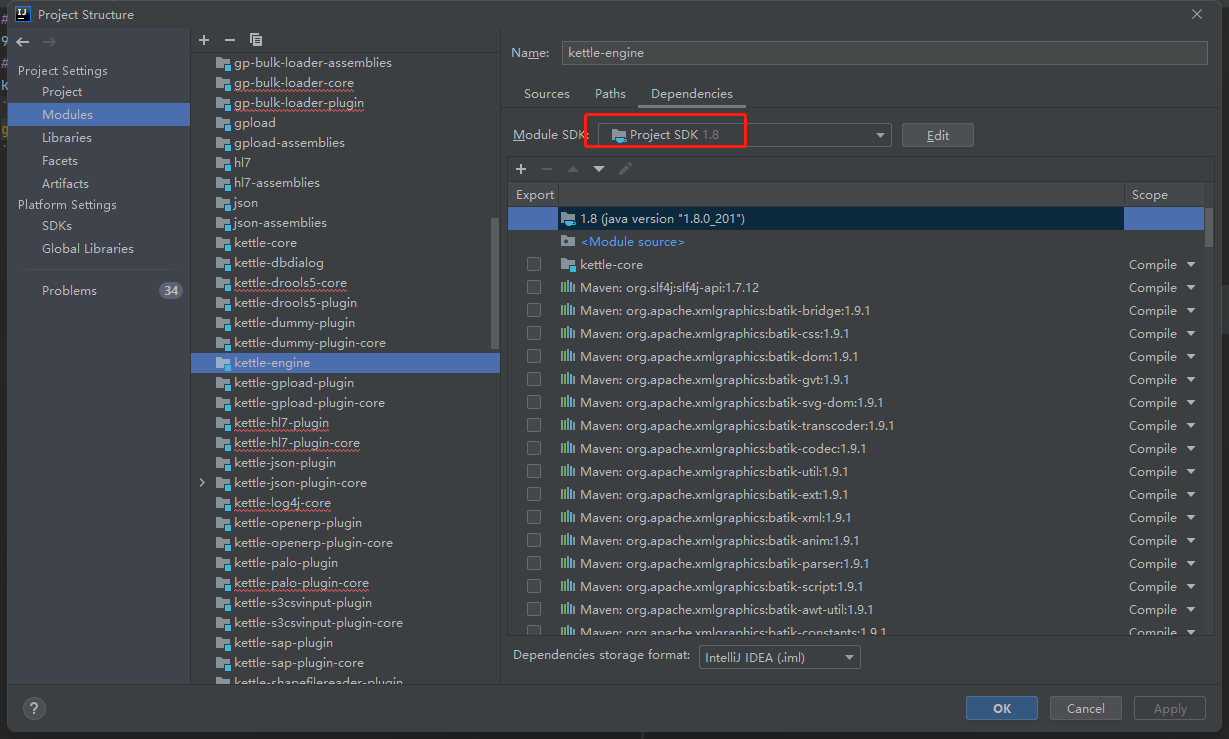Click the slf4j-api library icon

pos(568,288)
